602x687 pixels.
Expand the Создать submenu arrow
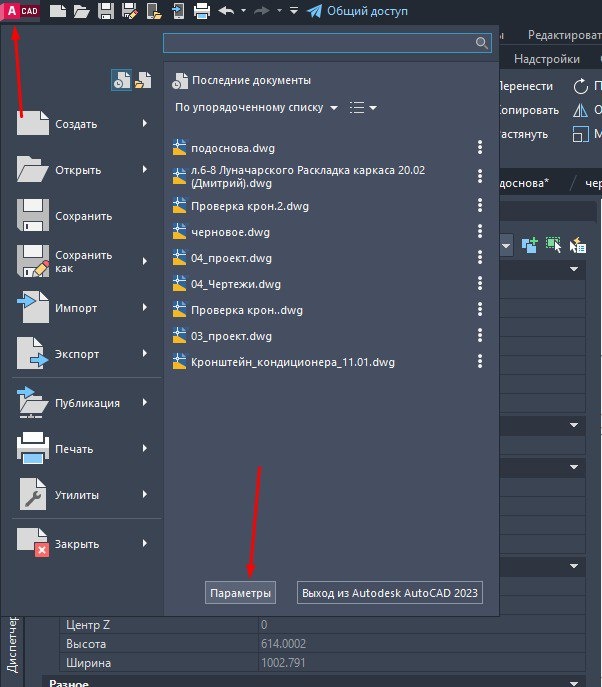[145, 124]
